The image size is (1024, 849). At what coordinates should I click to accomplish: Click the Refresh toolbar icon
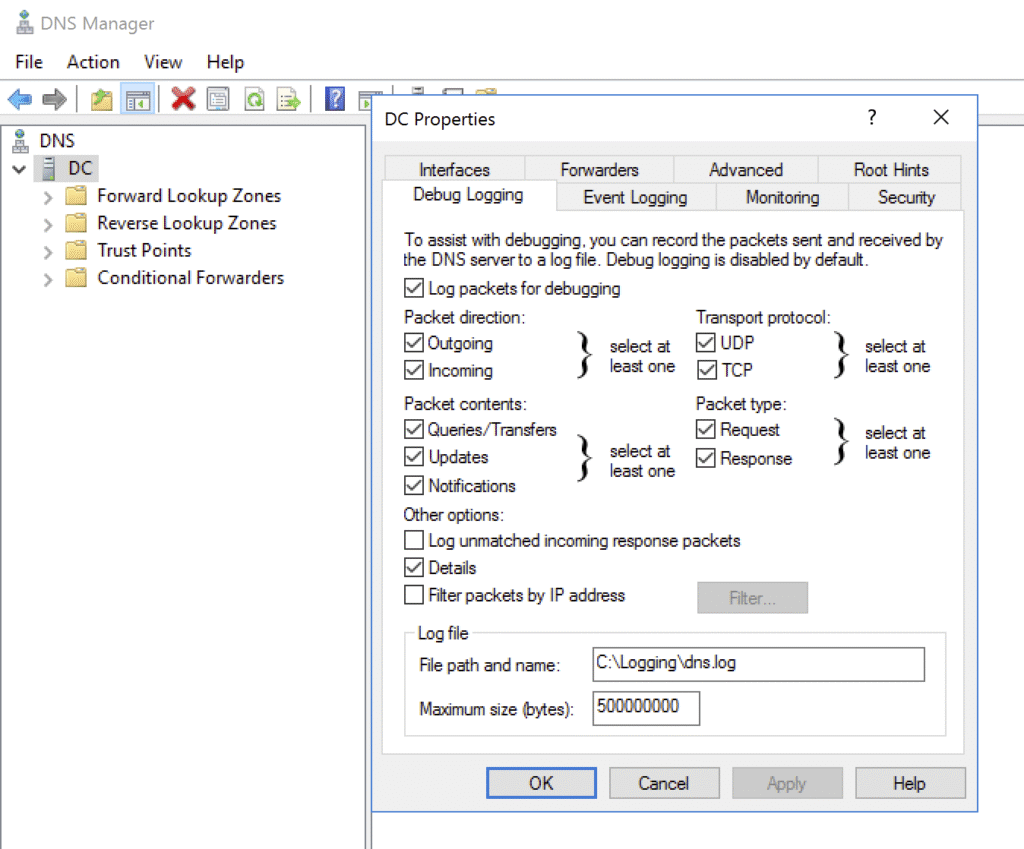pos(254,99)
